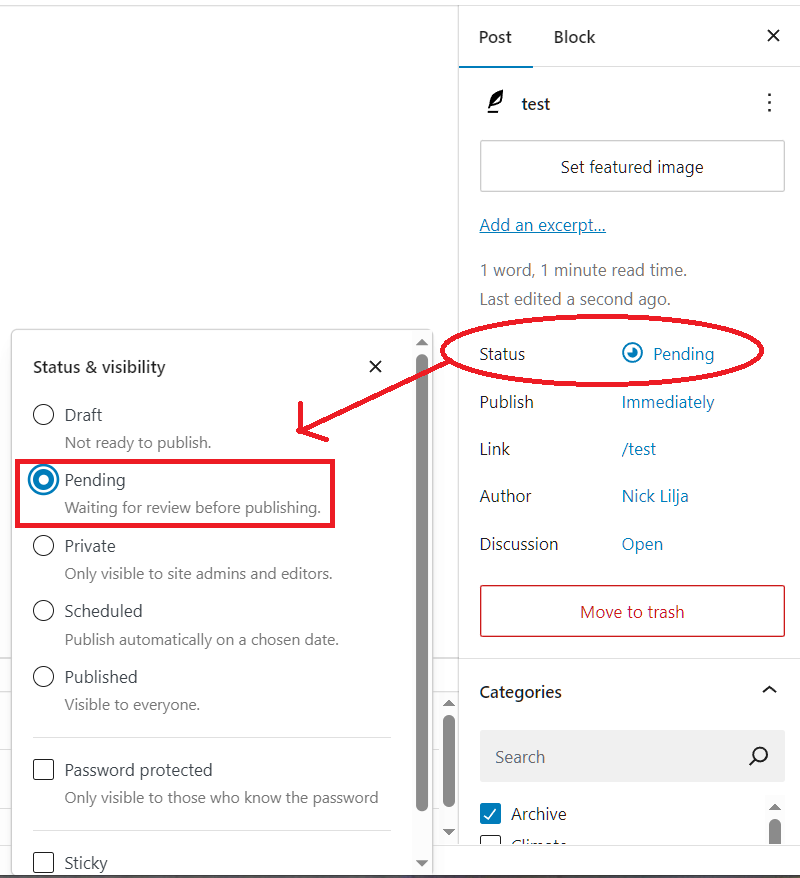Select the Draft status radio button
Screen dimensions: 800x878
point(44,415)
